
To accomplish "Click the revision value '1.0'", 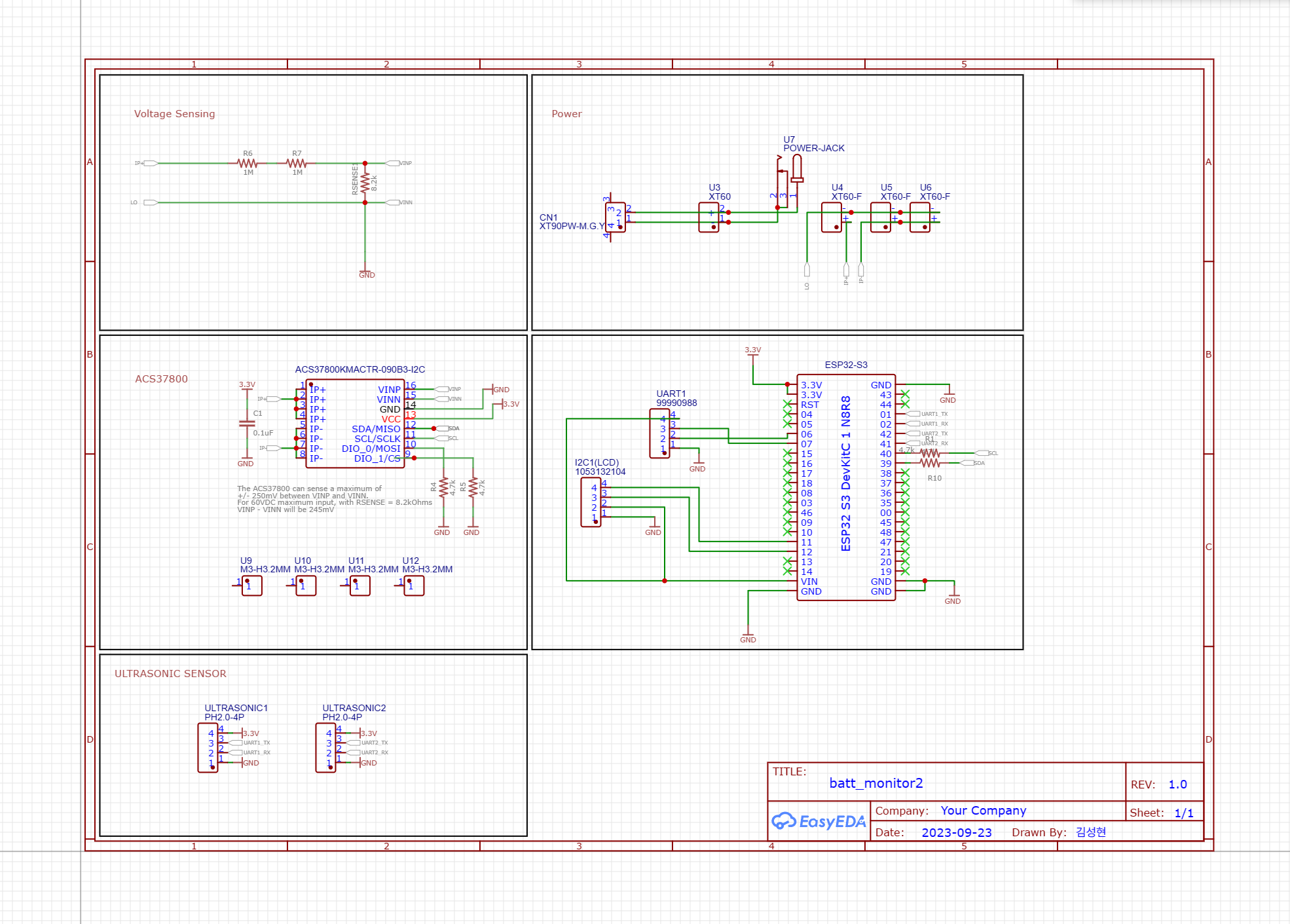I will 1177,785.
